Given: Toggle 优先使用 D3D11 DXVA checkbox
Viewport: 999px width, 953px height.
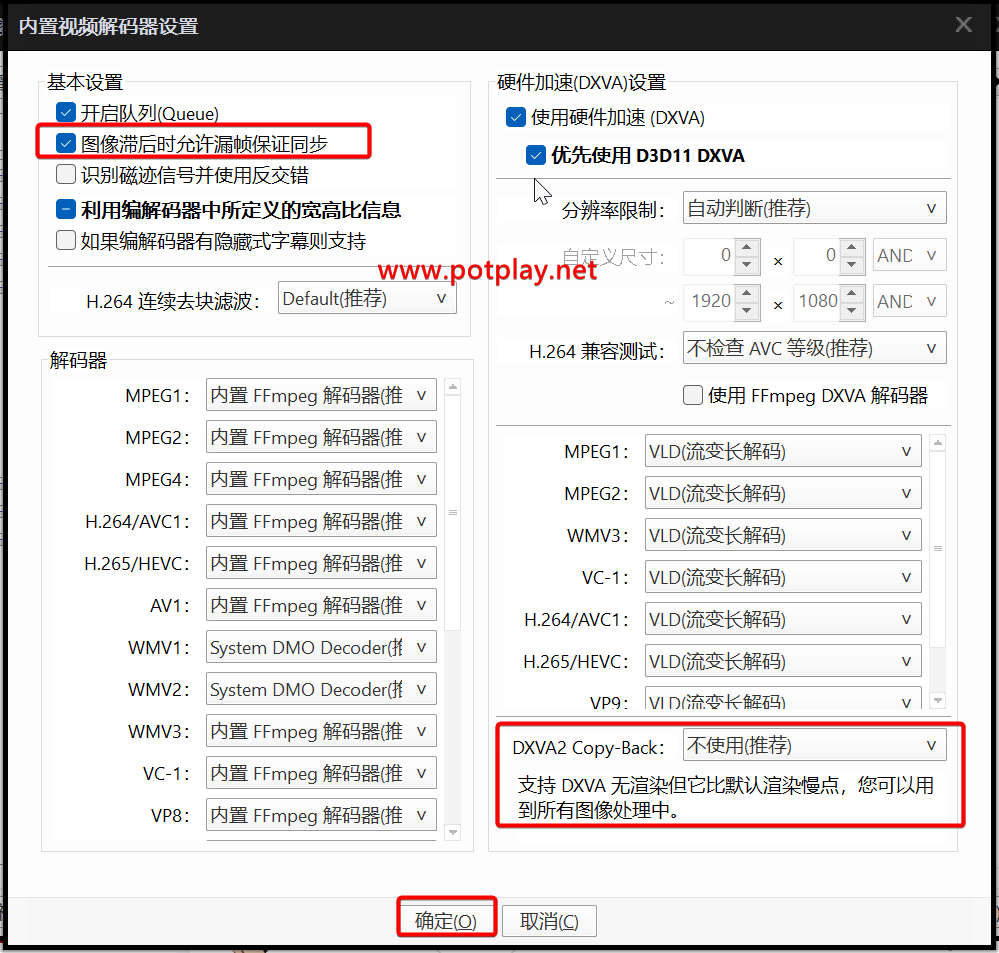Looking at the screenshot, I should point(536,155).
